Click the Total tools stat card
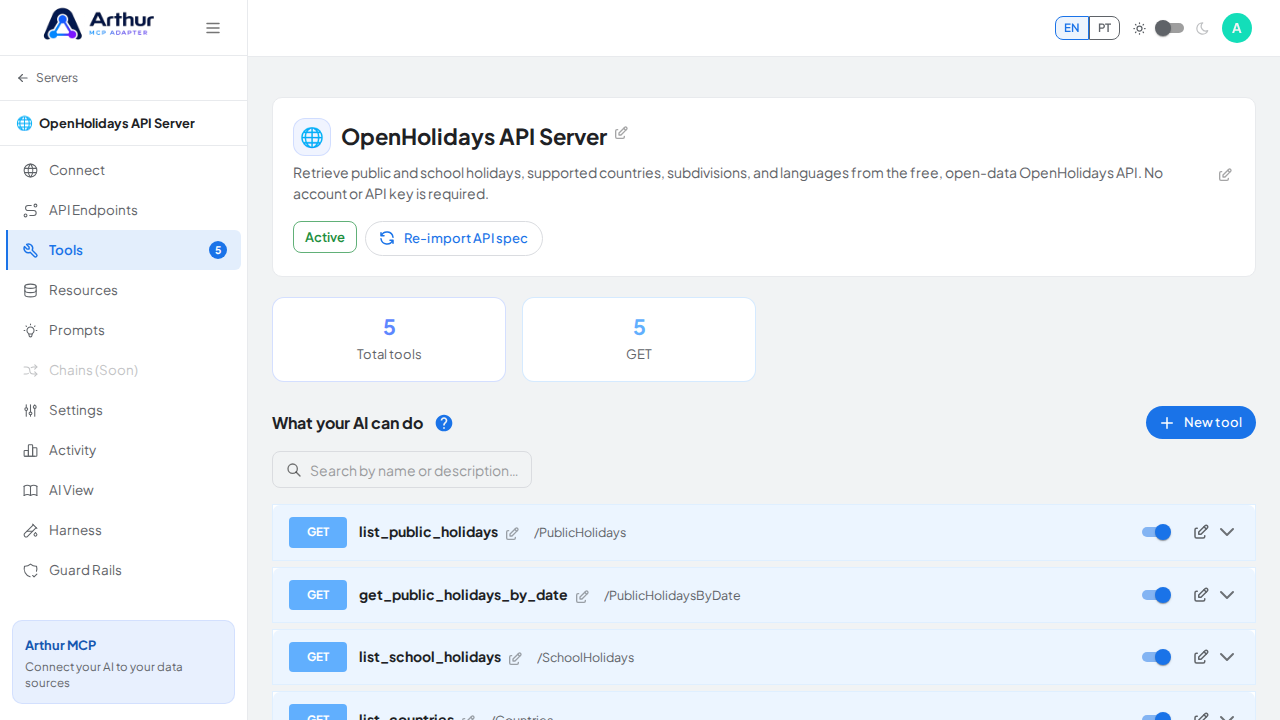 click(389, 339)
